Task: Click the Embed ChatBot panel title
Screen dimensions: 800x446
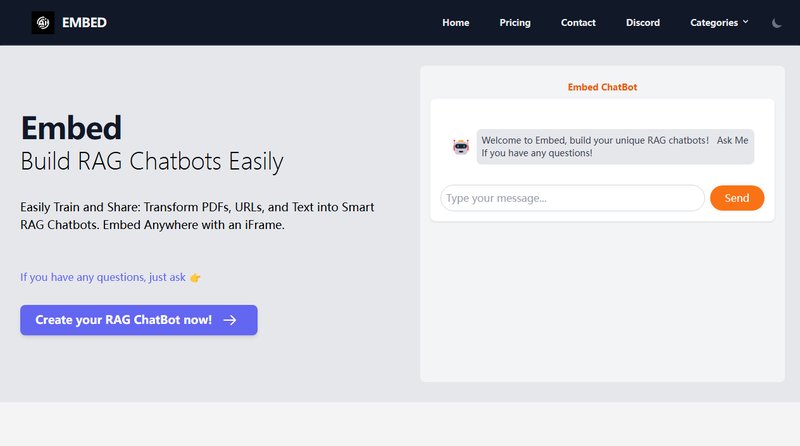Action: [x=602, y=87]
